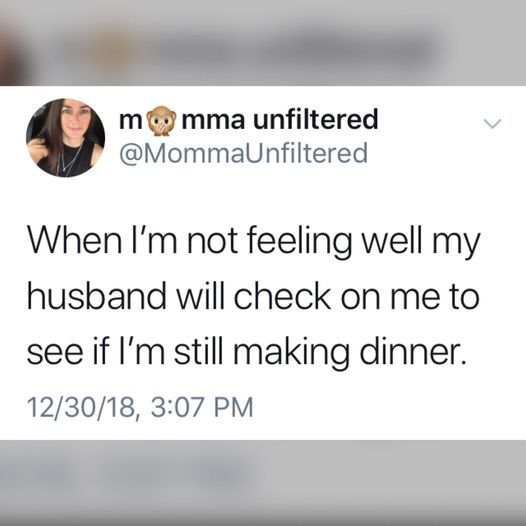This screenshot has width=526, height=526.
Task: Click the word 'check' in the tweet
Action: pos(282,296)
